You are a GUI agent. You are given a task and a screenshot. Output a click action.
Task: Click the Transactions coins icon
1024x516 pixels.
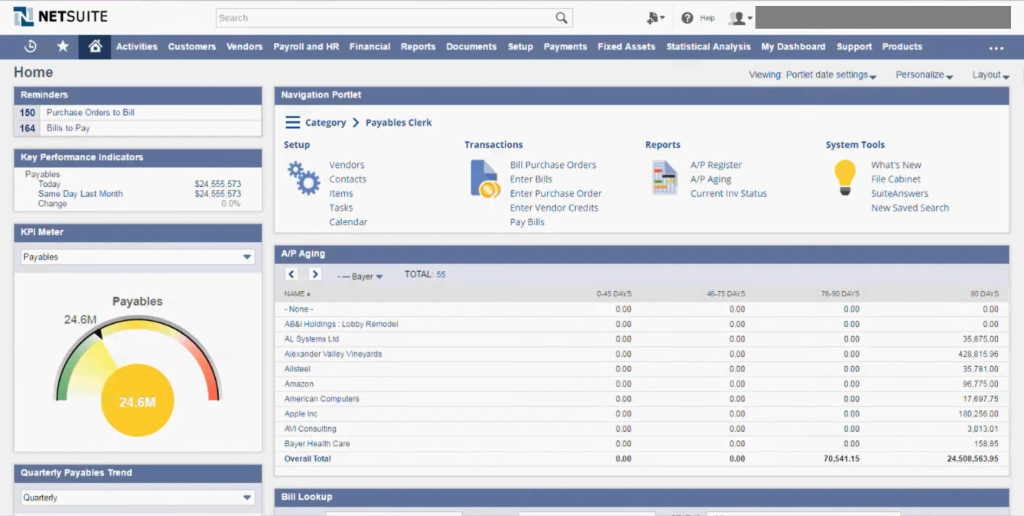(484, 178)
